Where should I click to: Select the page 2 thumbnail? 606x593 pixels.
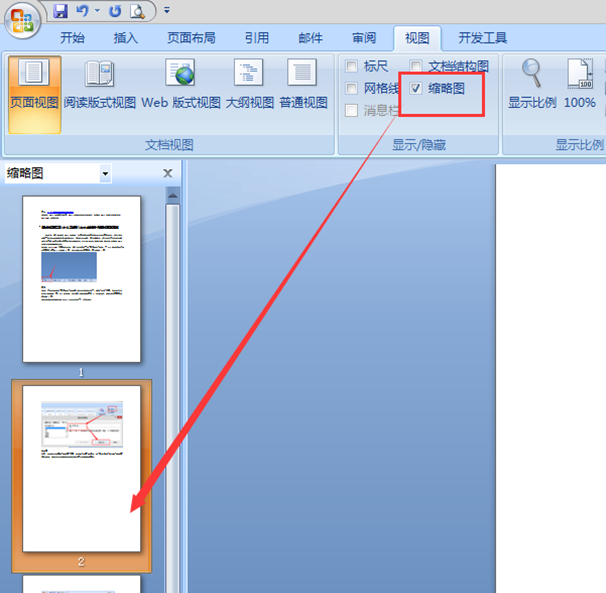82,469
